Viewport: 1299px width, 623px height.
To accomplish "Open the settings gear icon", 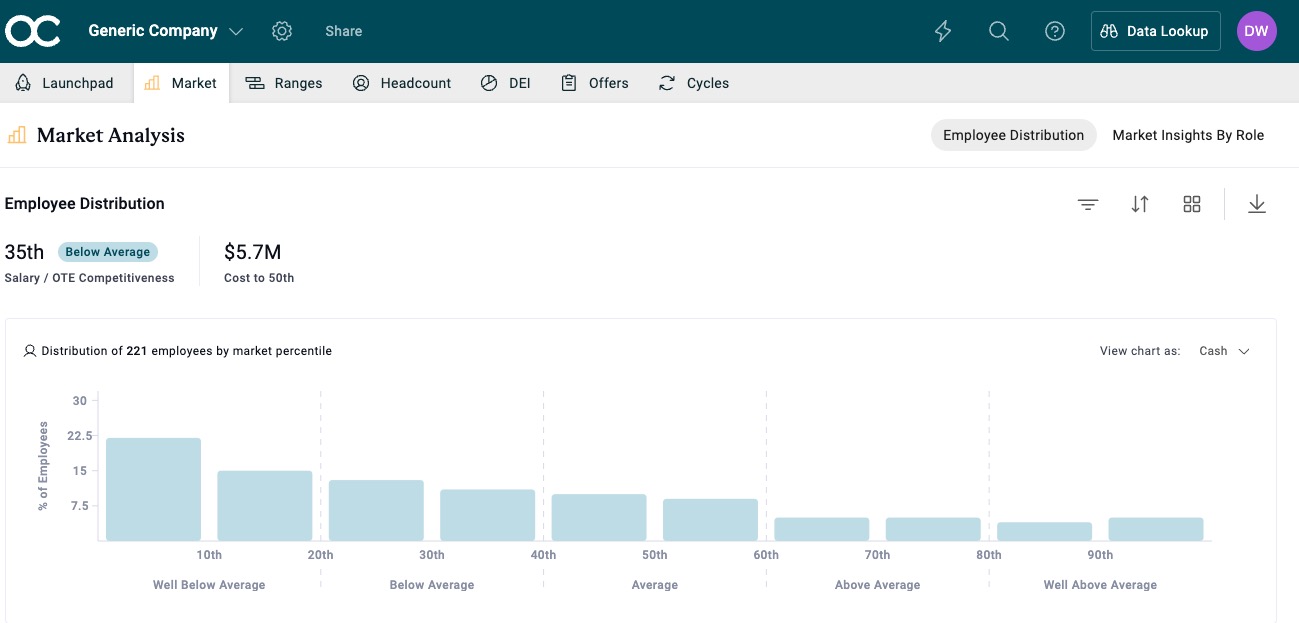I will click(x=282, y=31).
